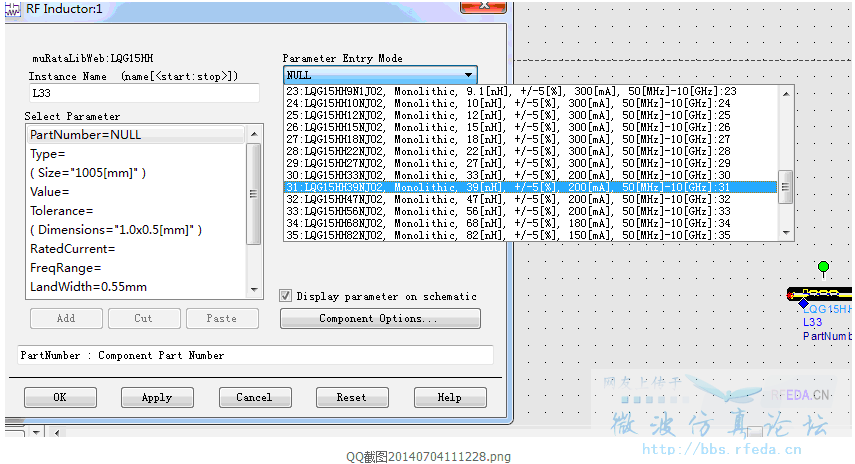This screenshot has width=855, height=464.
Task: Select the RatedCurrent= parameter
Action: point(136,249)
